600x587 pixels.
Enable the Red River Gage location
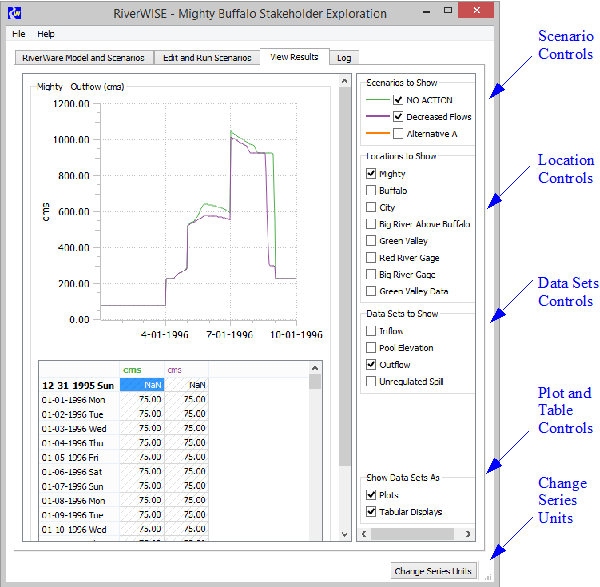[372, 258]
